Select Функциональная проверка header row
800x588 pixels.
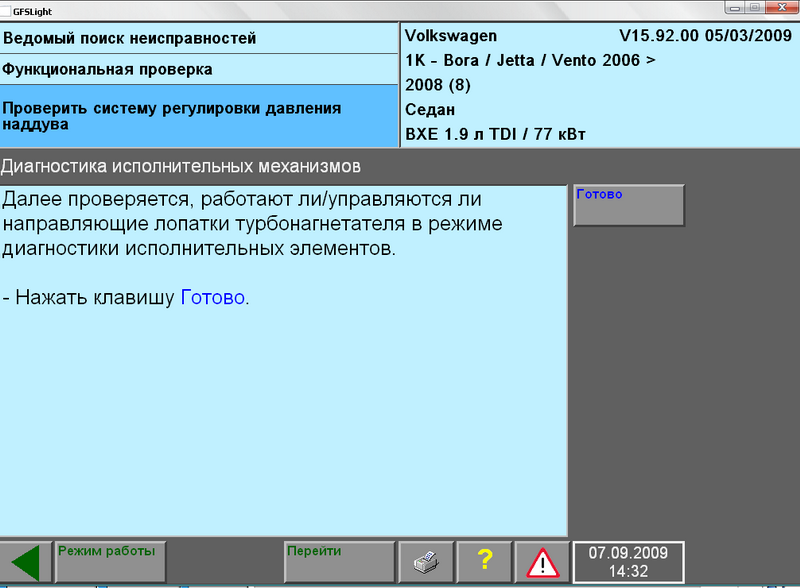coord(199,69)
